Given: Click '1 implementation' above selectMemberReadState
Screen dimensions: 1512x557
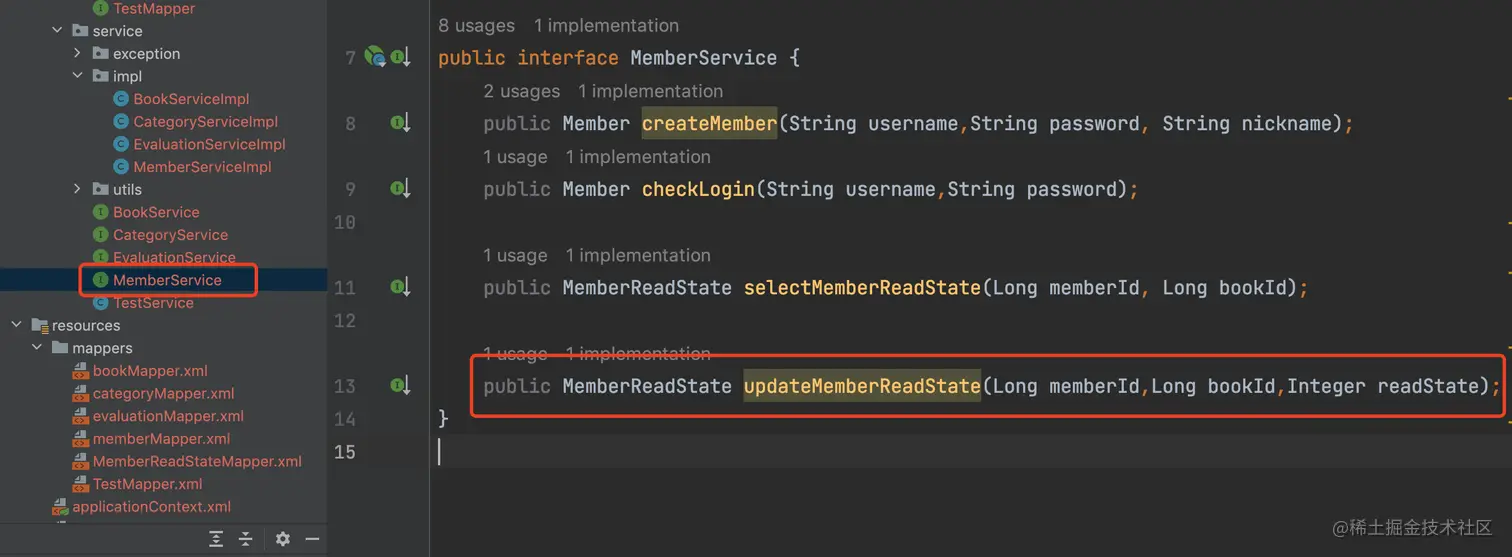Looking at the screenshot, I should [638, 255].
